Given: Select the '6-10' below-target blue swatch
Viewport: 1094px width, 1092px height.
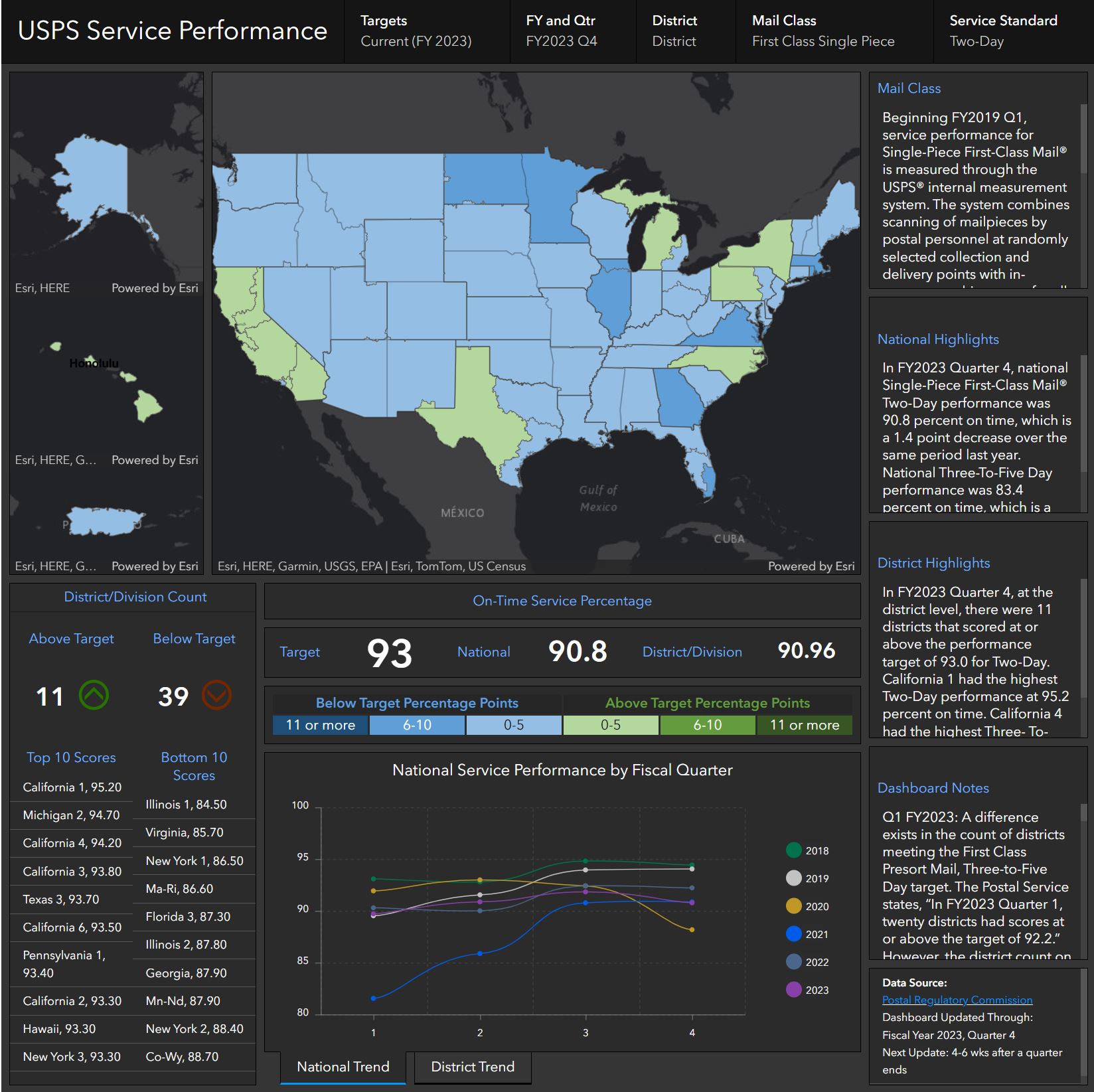Looking at the screenshot, I should [x=418, y=725].
